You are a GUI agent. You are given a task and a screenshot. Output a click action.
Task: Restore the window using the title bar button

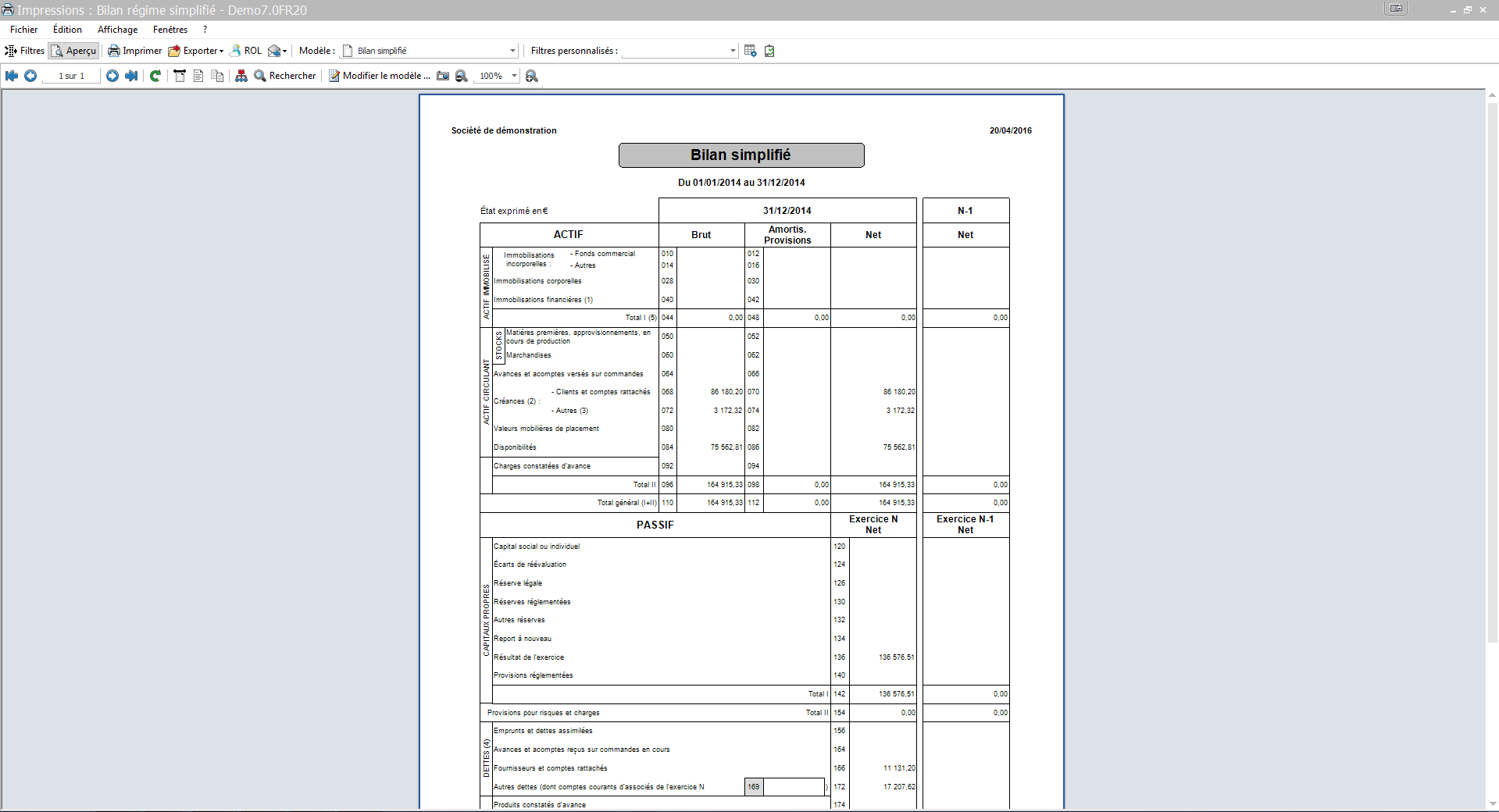click(x=1468, y=10)
